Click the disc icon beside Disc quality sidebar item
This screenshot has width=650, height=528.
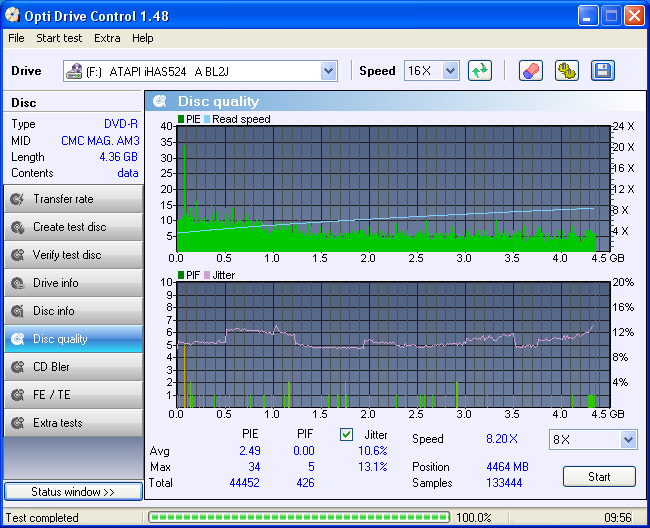17,339
